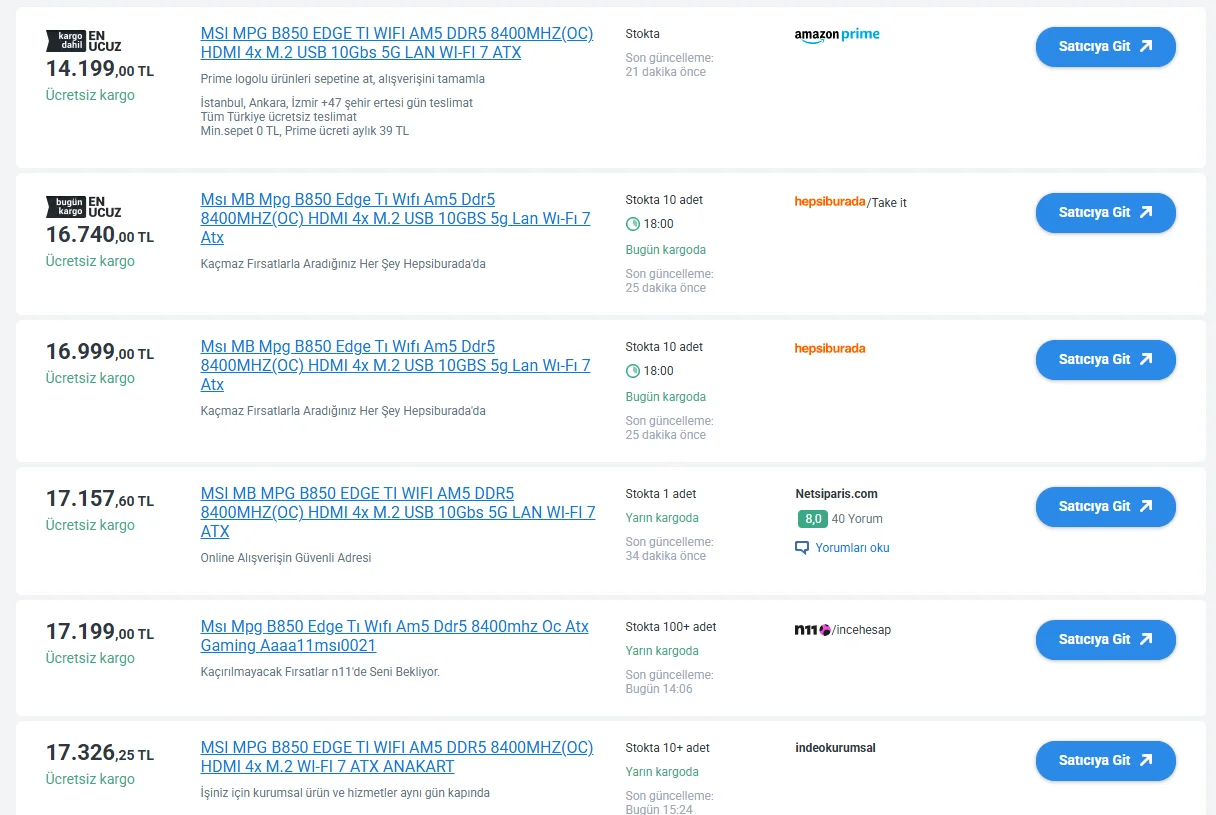This screenshot has height=815, width=1216.
Task: Click '34 dakika önce' update time
Action: pyautogui.click(x=666, y=556)
